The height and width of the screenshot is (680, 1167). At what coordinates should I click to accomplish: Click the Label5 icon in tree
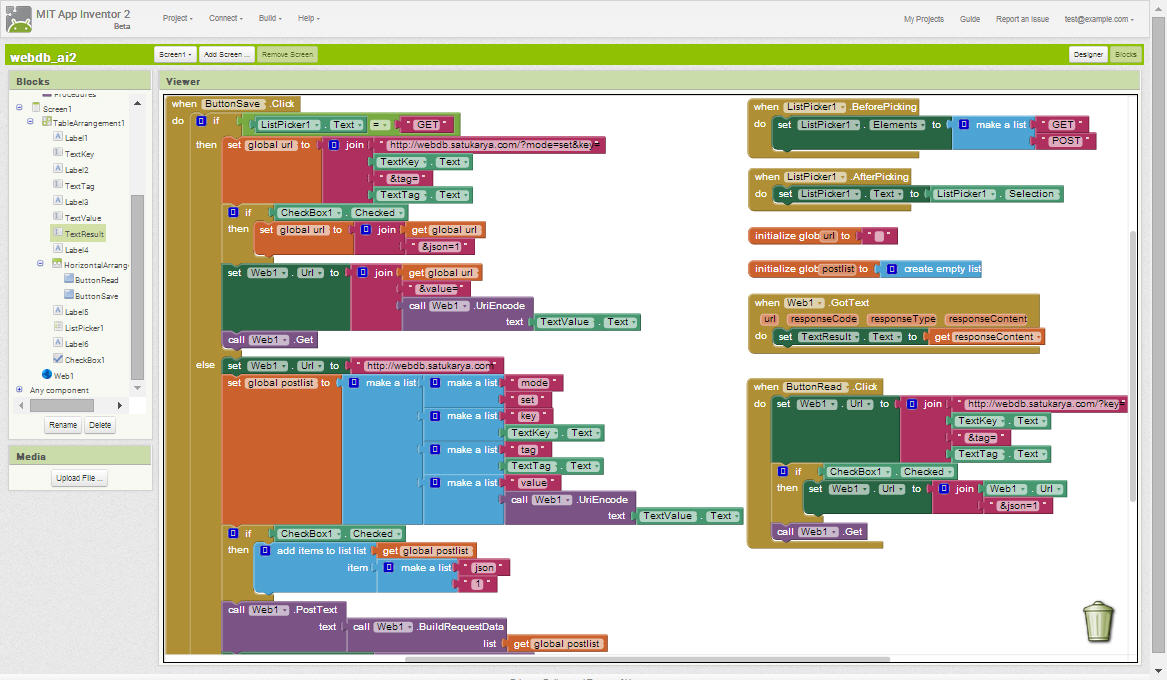(x=58, y=311)
